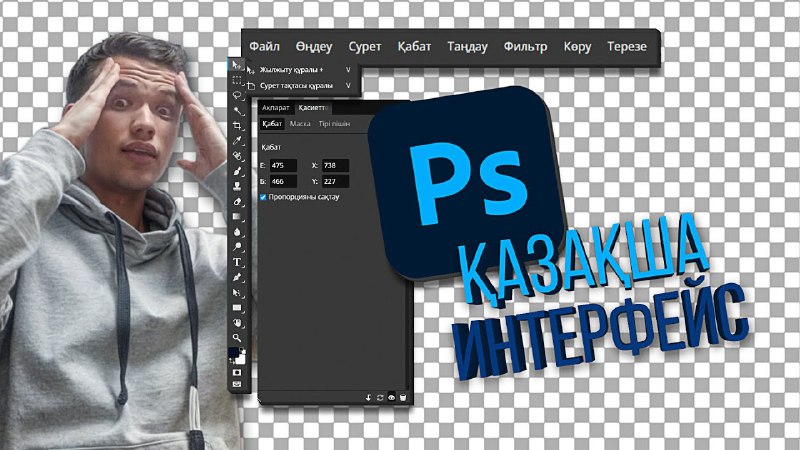This screenshot has height=450, width=800.
Task: Open the Терезе menu
Action: click(x=627, y=46)
